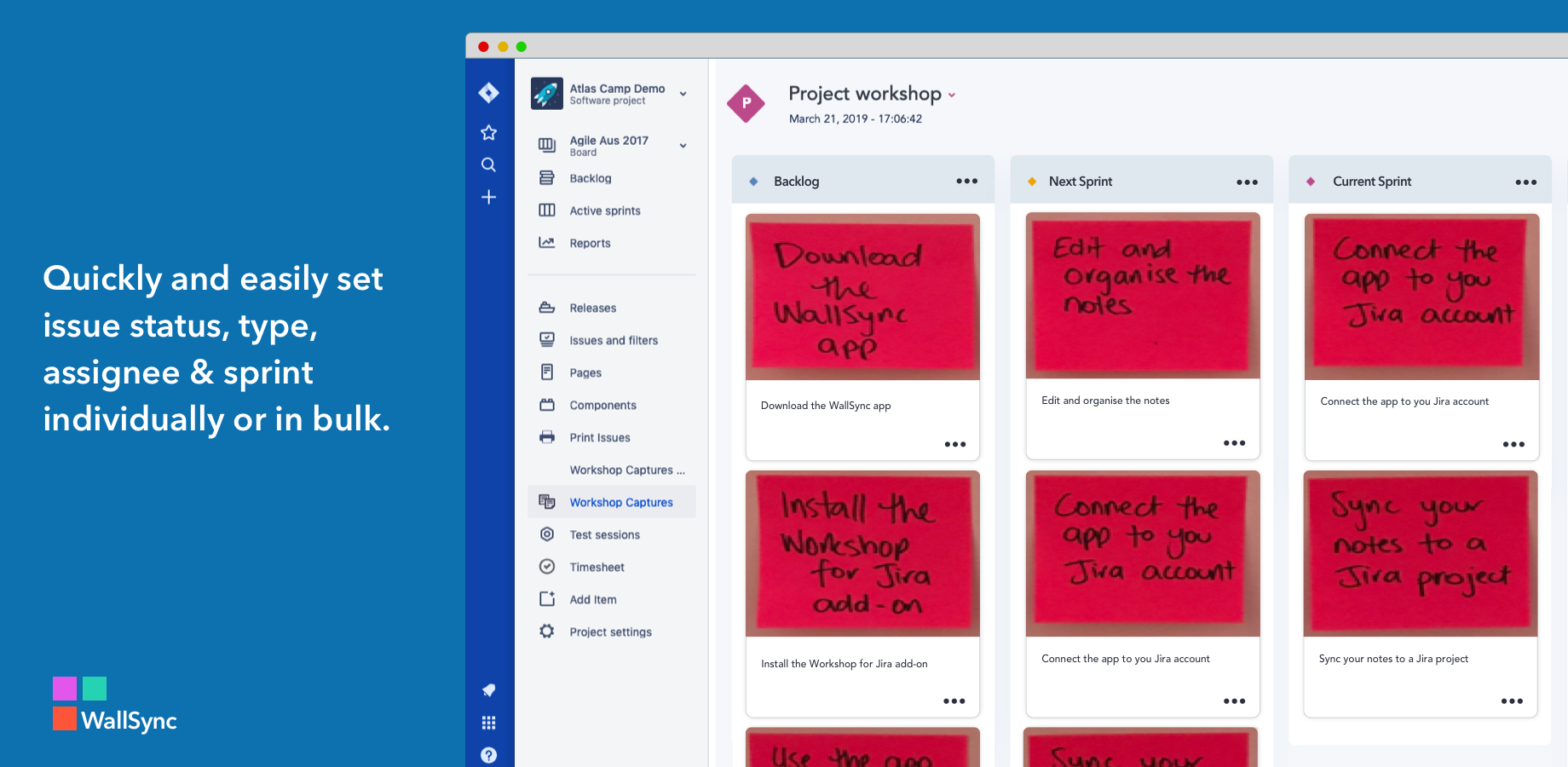Click the Backlog icon in the sidebar
1568x767 pixels.
(x=547, y=178)
